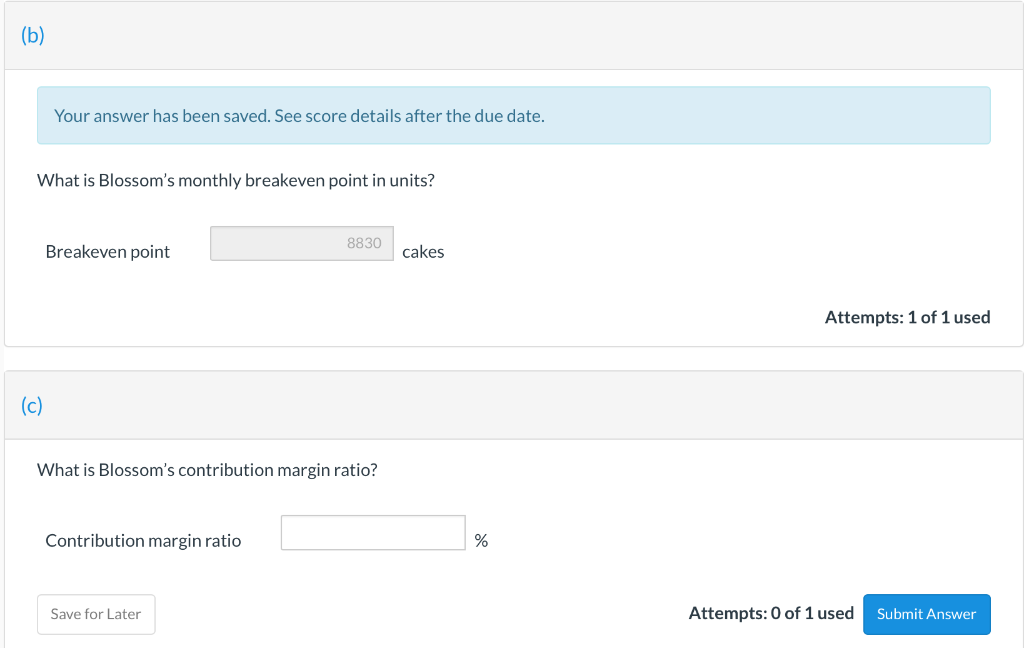Click the 'Attempts: 1 of 1 used' text
The width and height of the screenshot is (1024, 648).
pyautogui.click(x=907, y=317)
